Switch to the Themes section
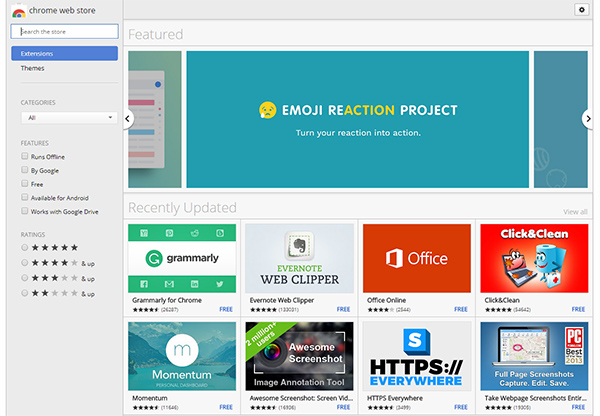This screenshot has height=416, width=600. [33, 68]
